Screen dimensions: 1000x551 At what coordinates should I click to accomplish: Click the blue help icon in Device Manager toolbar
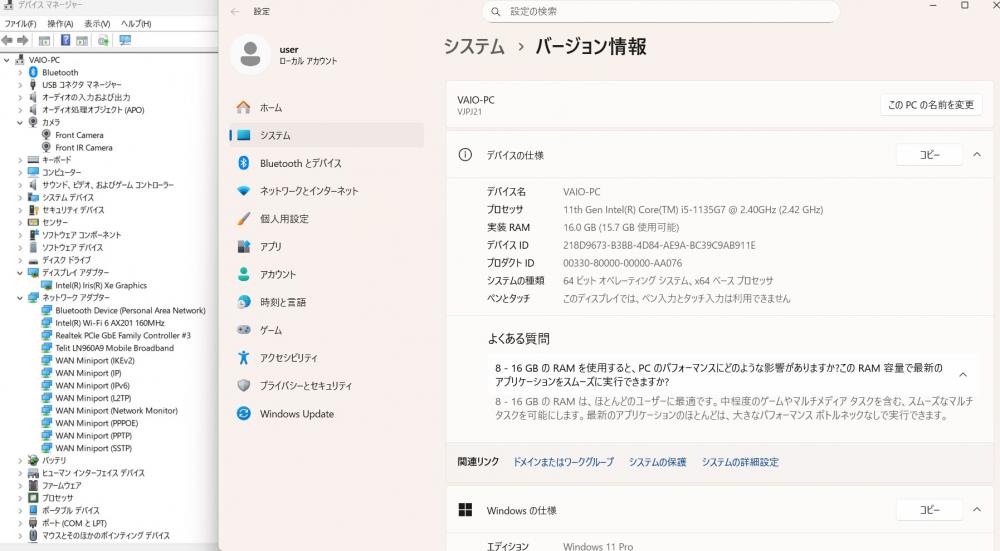(x=65, y=40)
